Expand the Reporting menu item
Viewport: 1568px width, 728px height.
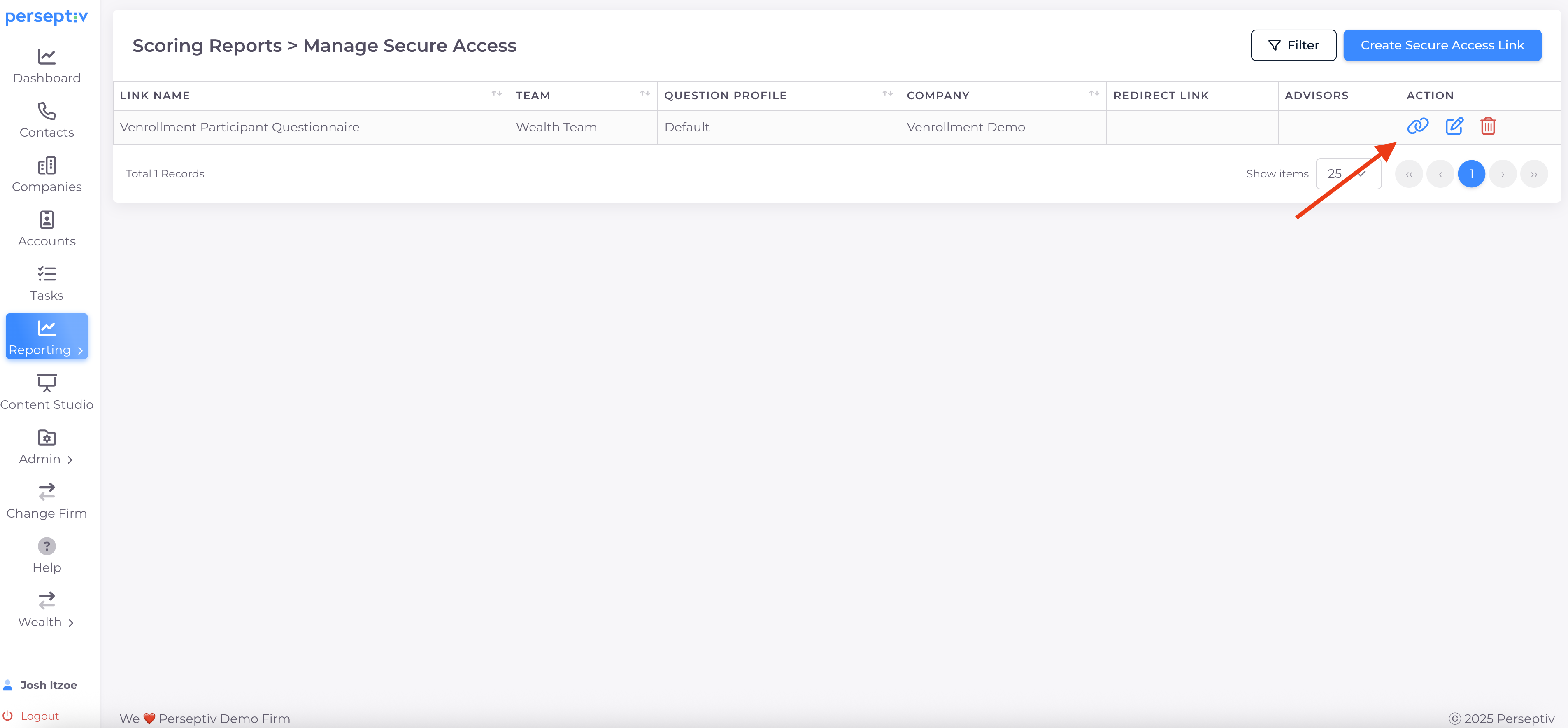coord(47,337)
